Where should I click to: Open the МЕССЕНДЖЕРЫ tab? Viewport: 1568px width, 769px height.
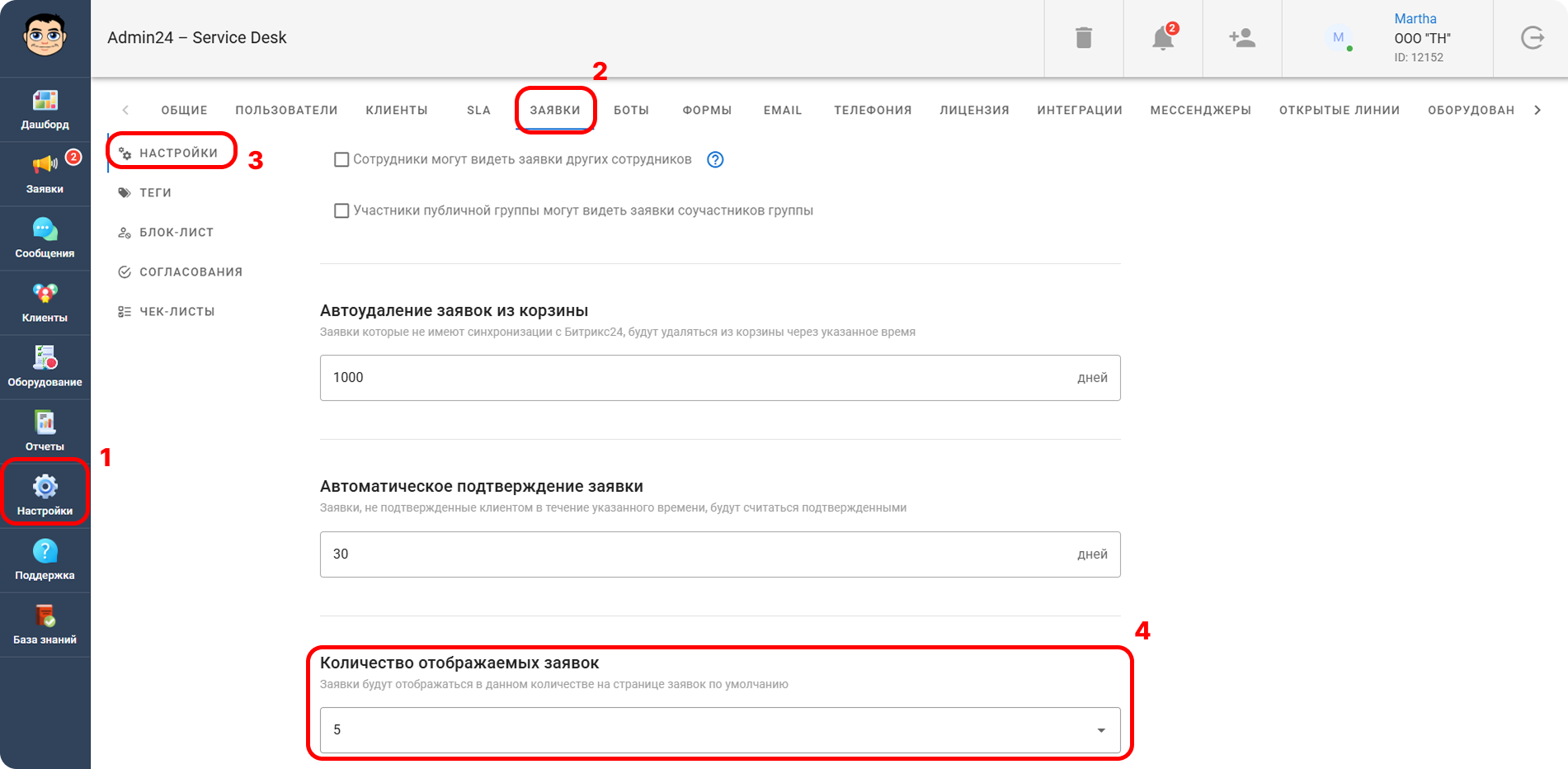(1201, 111)
